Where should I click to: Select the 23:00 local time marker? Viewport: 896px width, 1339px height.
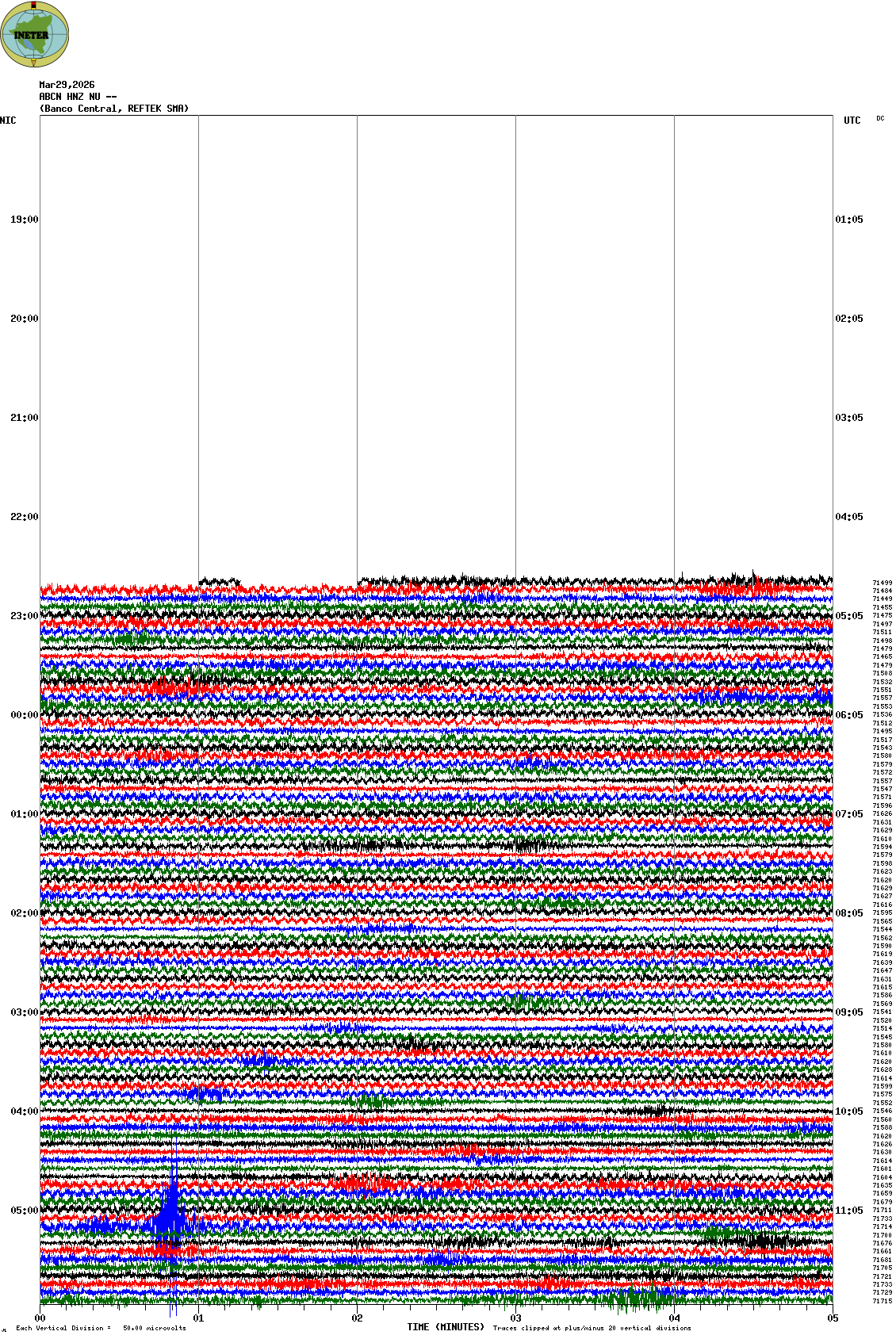24,616
